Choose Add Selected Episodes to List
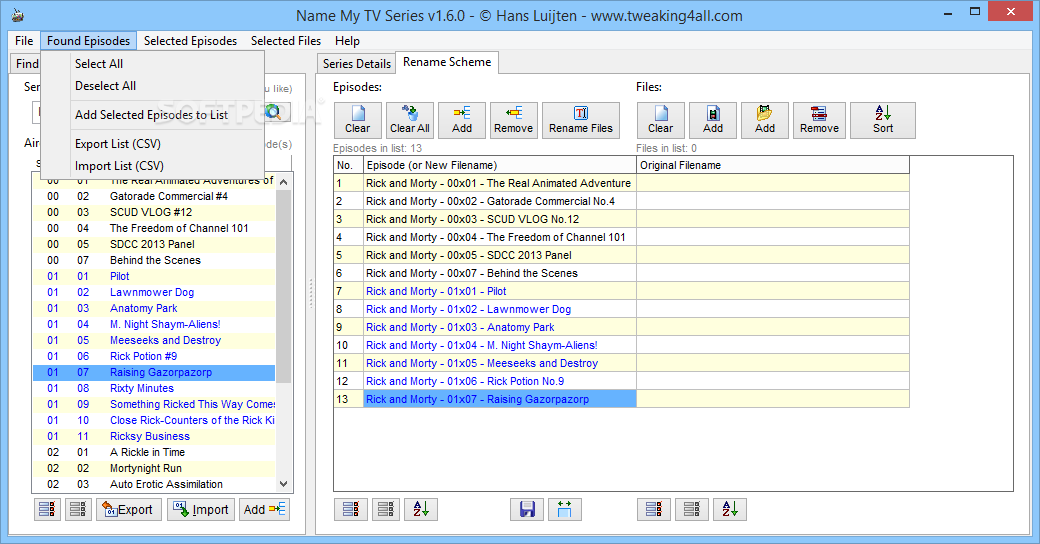1040x544 pixels. 153,115
